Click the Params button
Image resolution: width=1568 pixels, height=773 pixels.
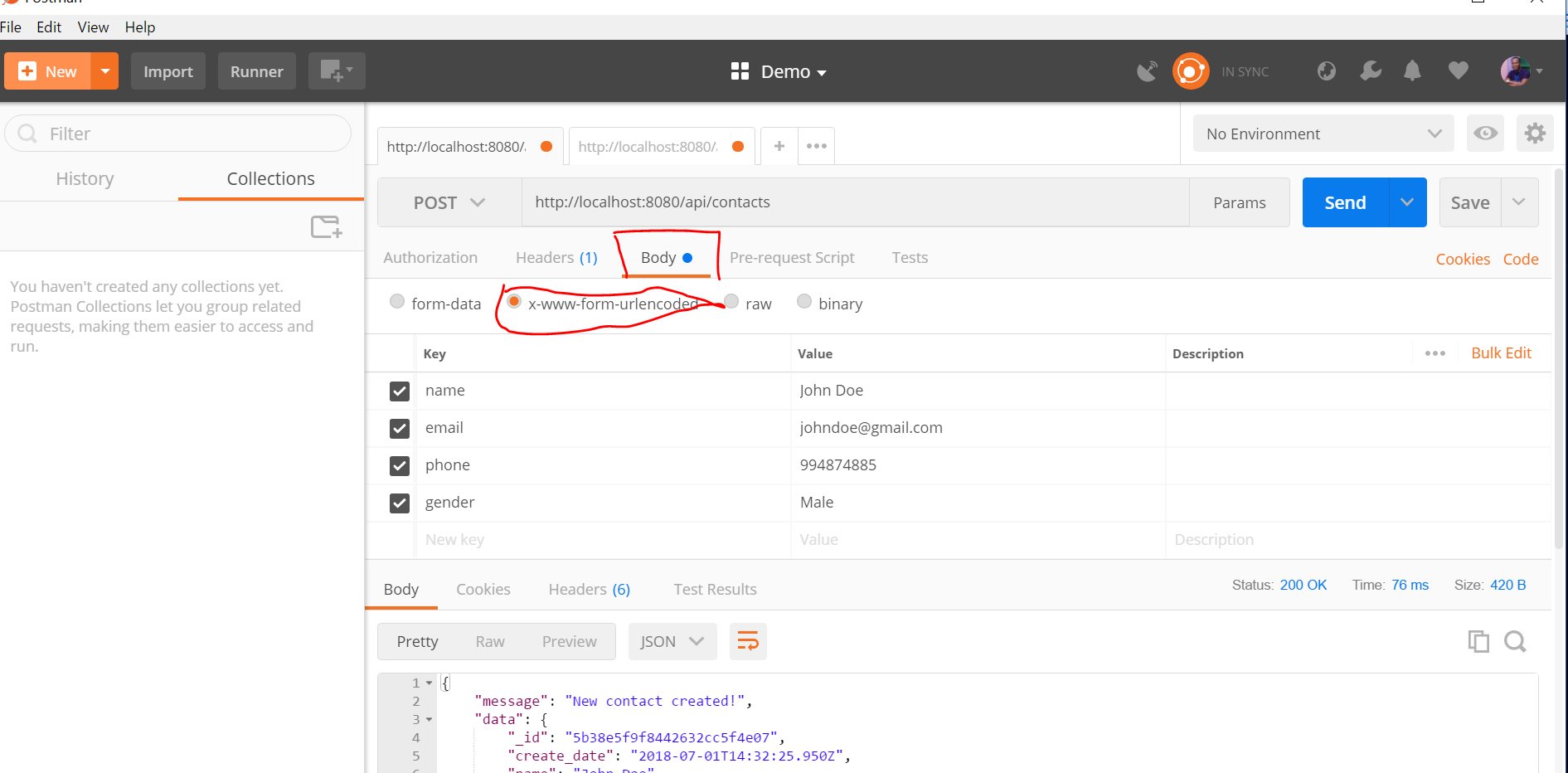click(x=1240, y=202)
